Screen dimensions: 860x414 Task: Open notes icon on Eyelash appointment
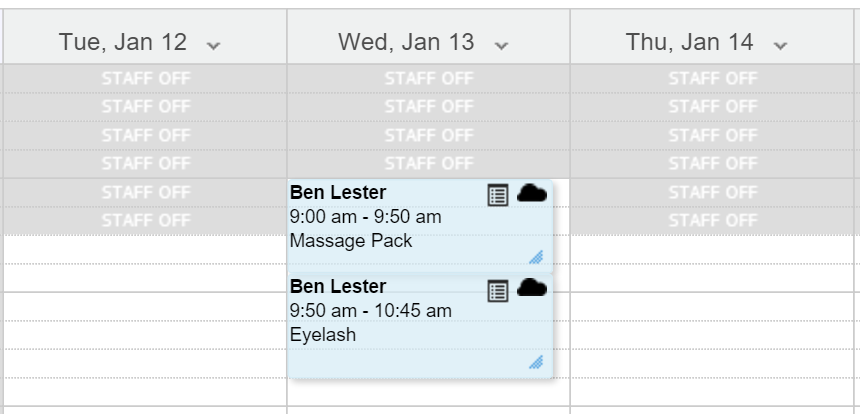tap(497, 291)
